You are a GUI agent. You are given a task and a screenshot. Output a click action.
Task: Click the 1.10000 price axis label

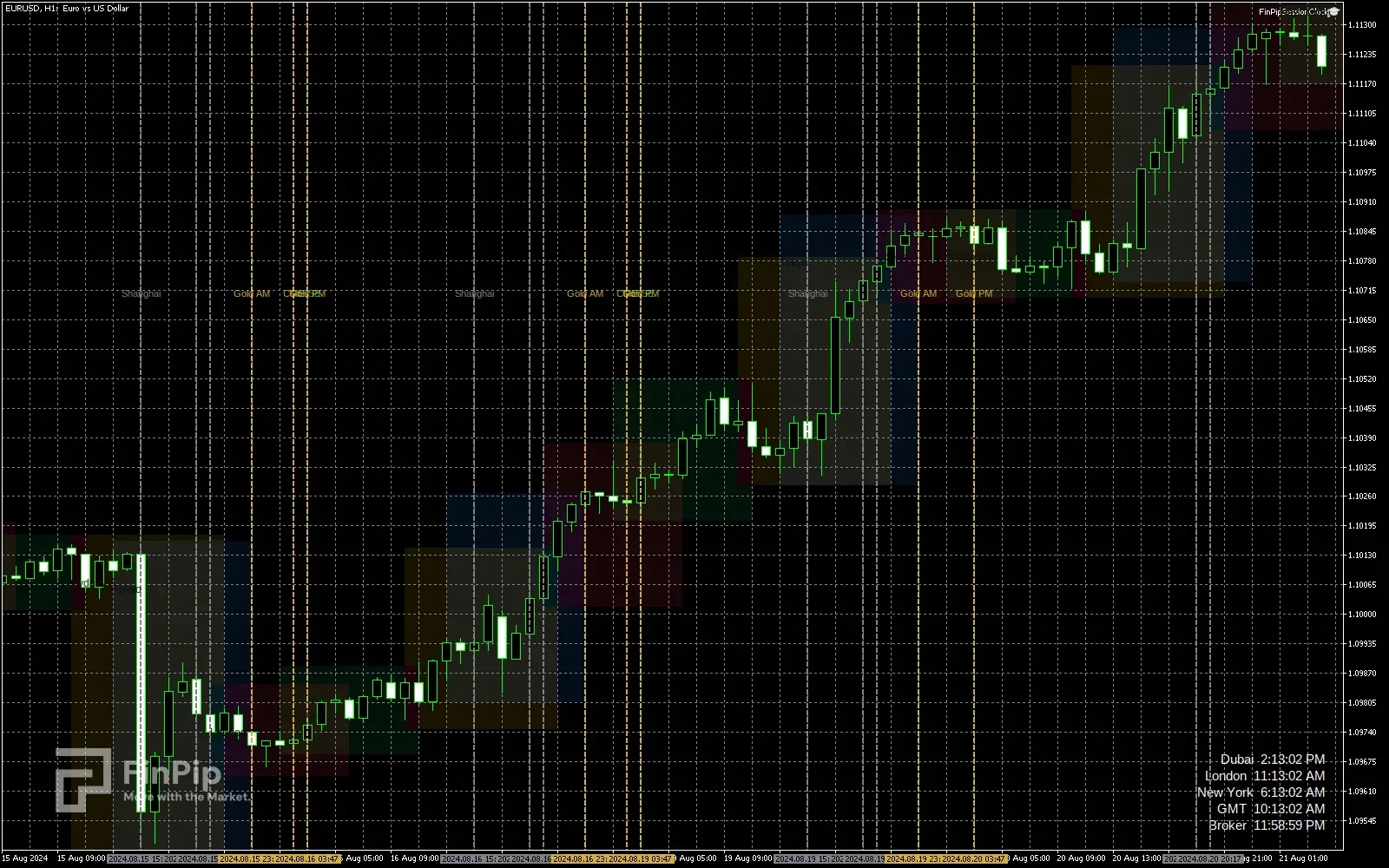point(1363,615)
